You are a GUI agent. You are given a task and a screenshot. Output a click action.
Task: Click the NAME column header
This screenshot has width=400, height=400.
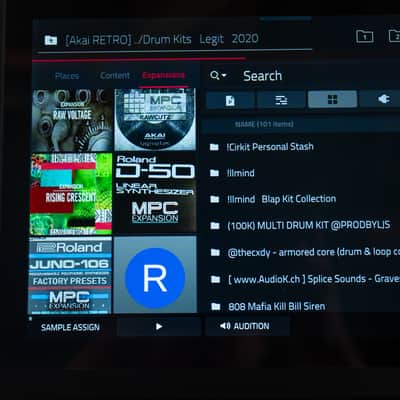pyautogui.click(x=264, y=124)
